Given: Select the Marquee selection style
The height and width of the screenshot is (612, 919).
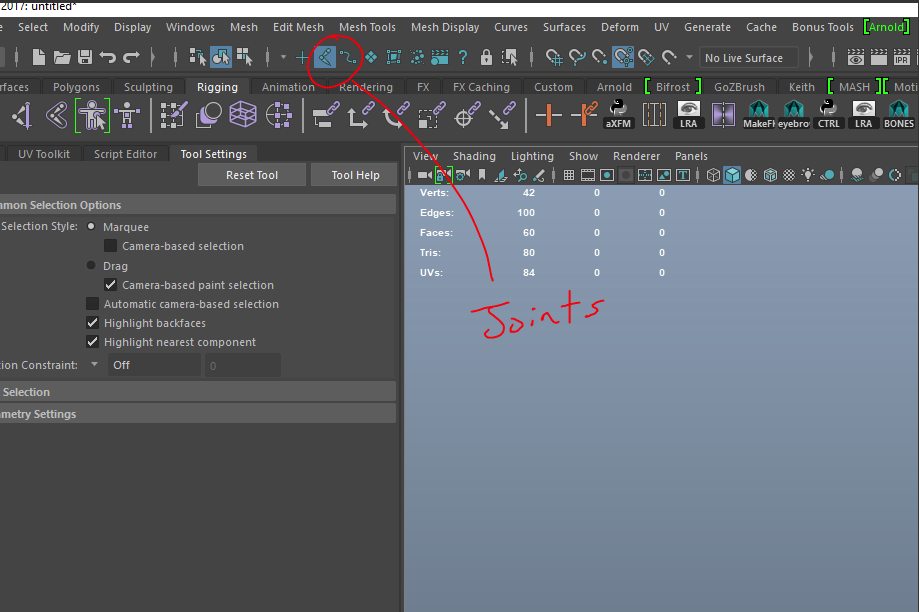Looking at the screenshot, I should tap(91, 226).
